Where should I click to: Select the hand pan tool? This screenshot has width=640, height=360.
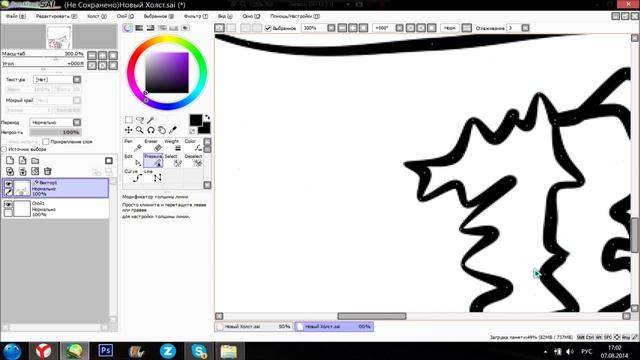162,130
